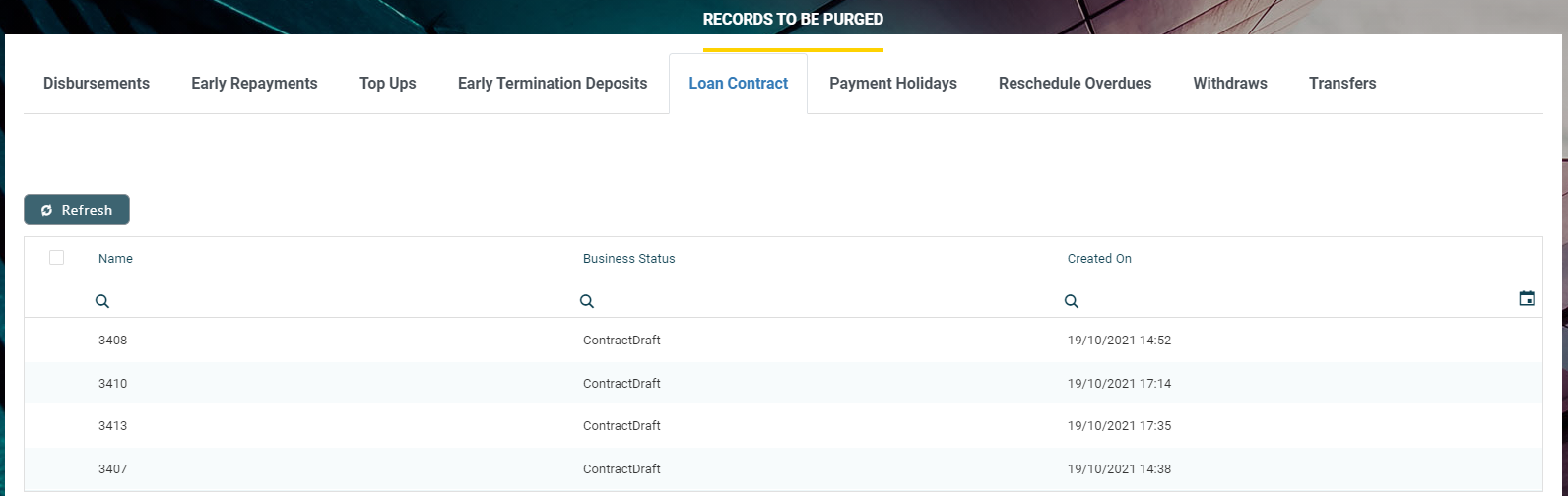Select the Early Termination Deposits tab
This screenshot has height=496, width=1568.
(x=553, y=84)
